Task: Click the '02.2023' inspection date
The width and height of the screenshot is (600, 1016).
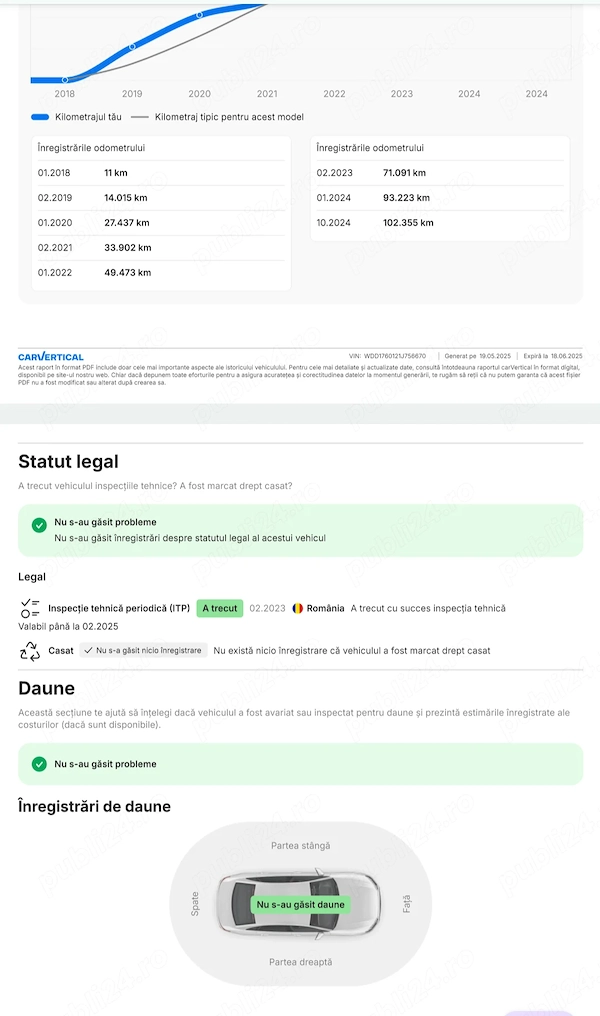Action: [x=268, y=608]
